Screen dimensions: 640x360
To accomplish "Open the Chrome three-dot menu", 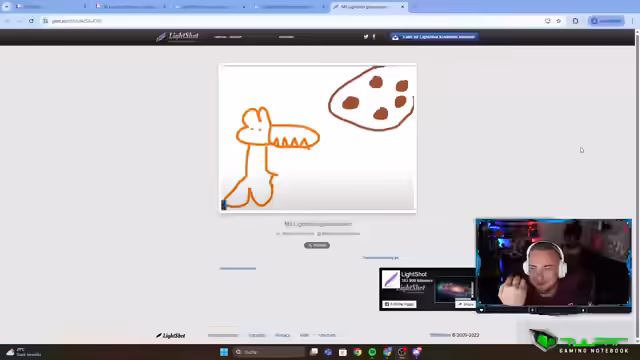I will (632, 21).
